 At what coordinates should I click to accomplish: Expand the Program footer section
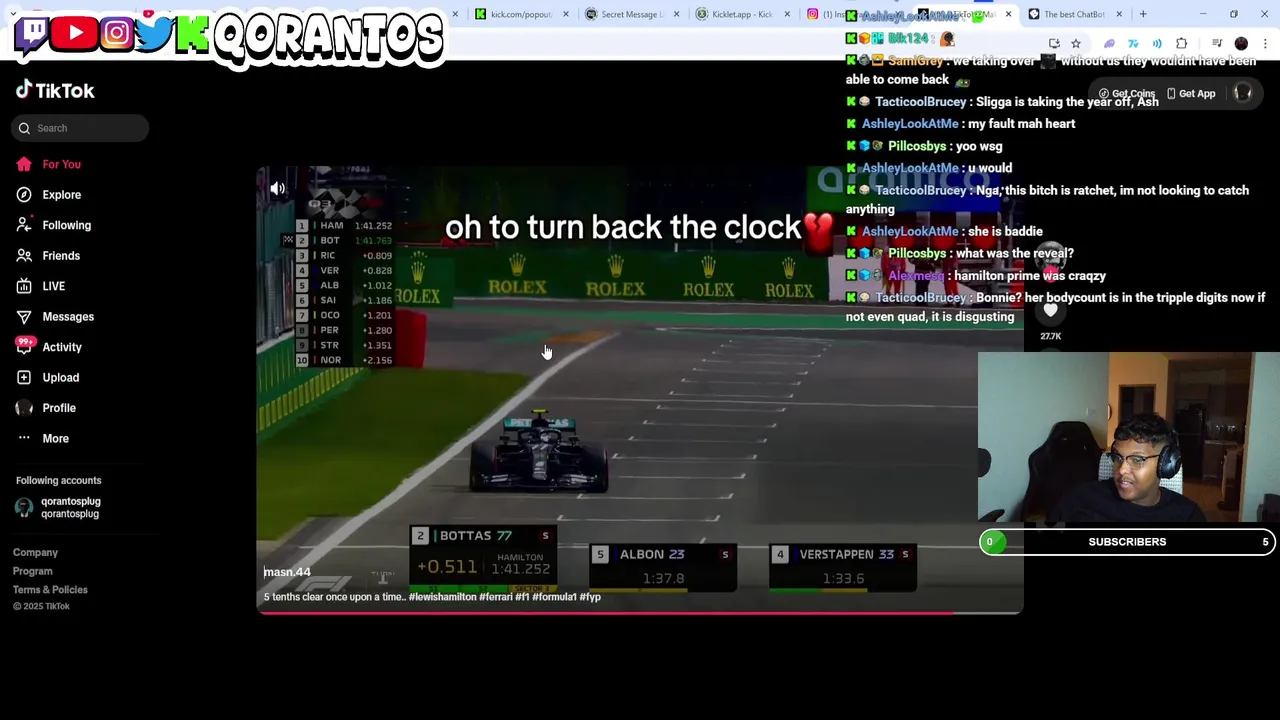(32, 571)
